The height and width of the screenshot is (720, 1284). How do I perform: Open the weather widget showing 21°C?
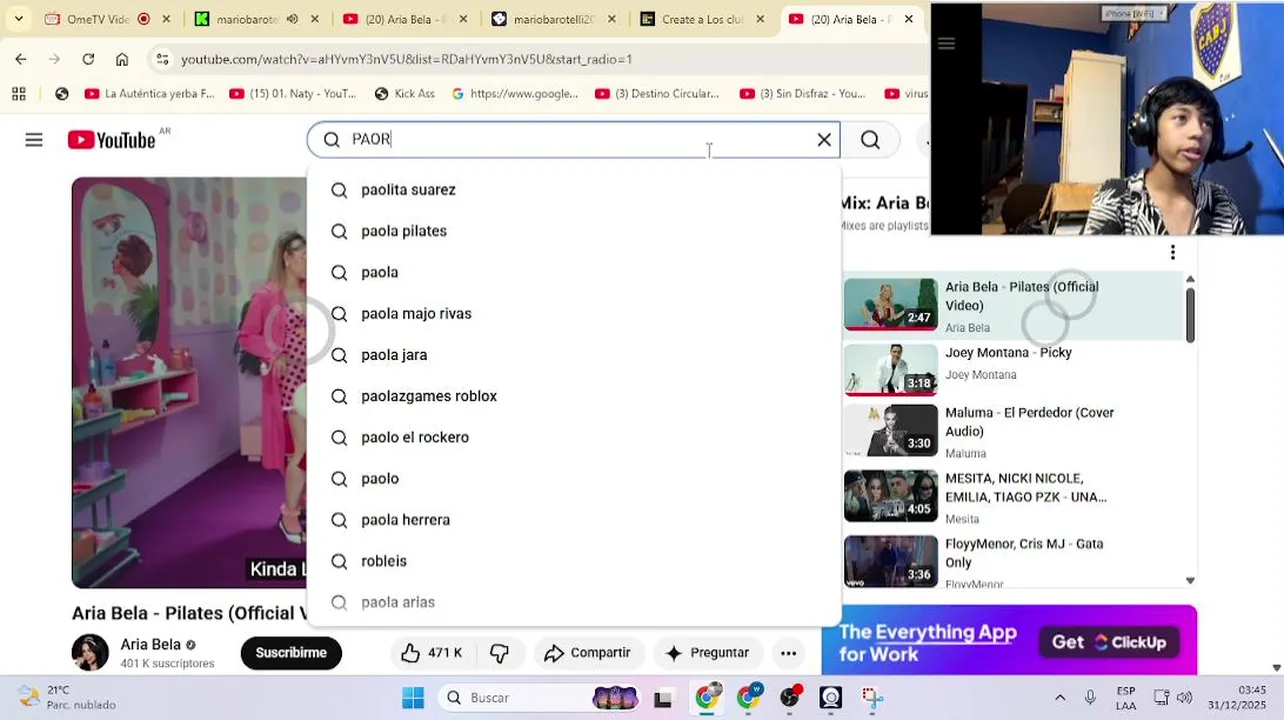click(67, 697)
